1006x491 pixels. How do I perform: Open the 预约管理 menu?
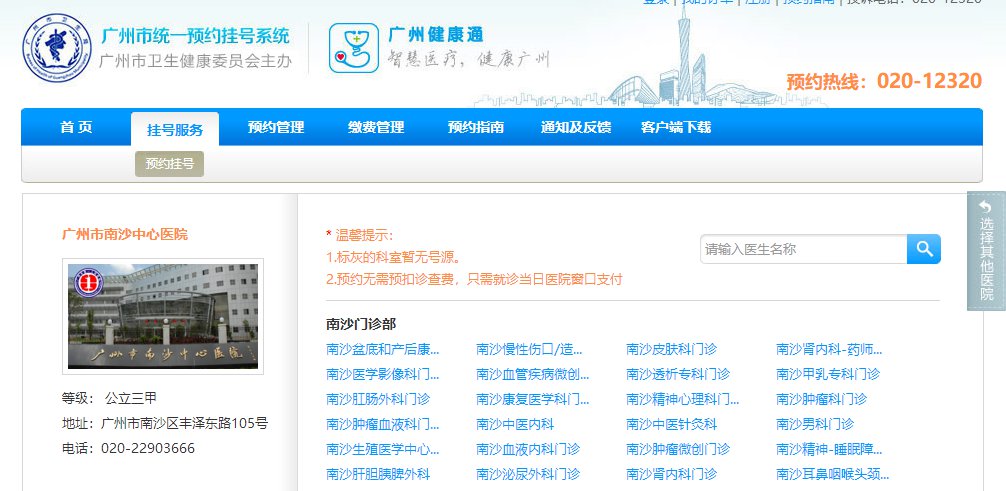(x=276, y=128)
